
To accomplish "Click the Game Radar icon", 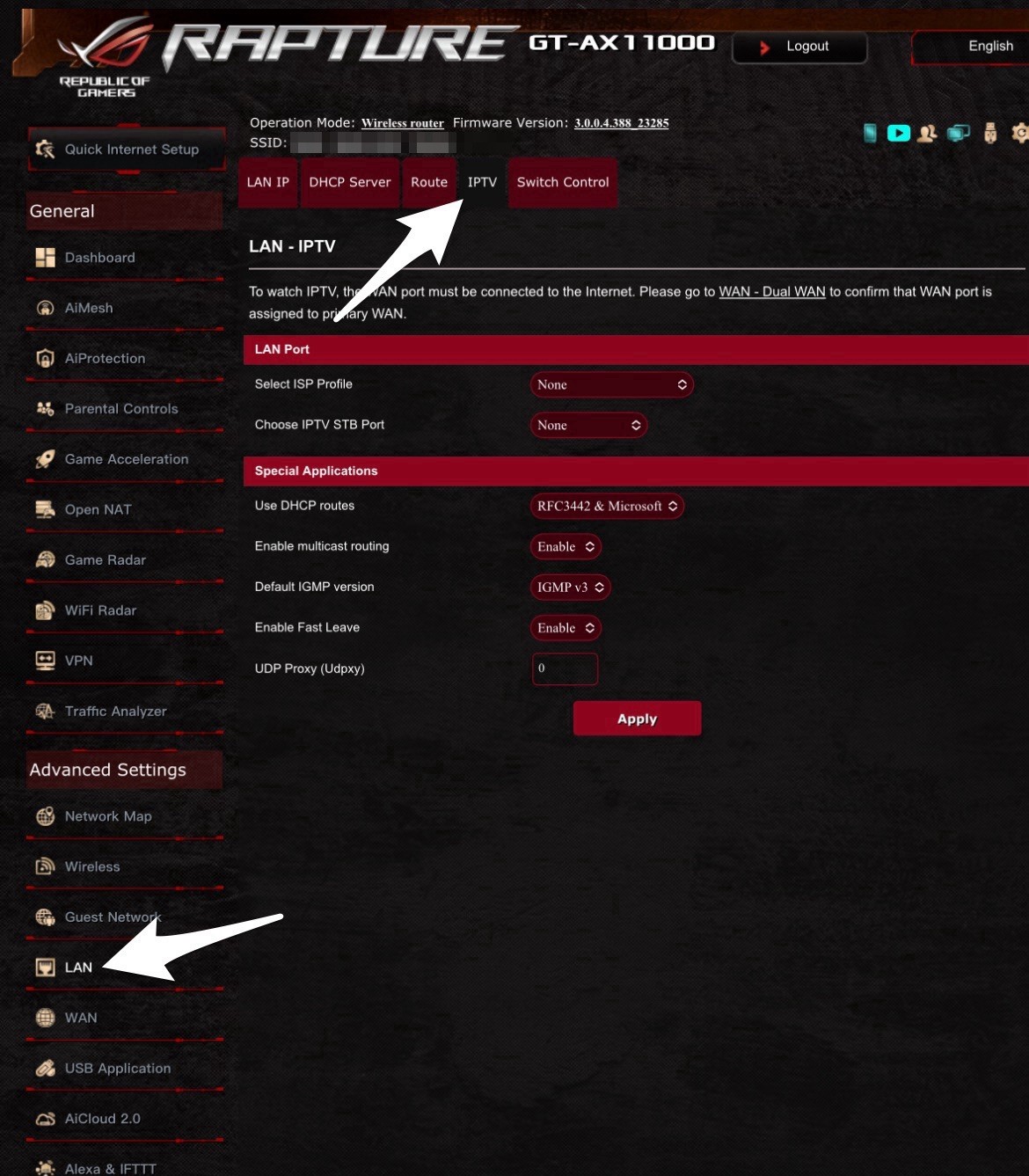I will 45,560.
